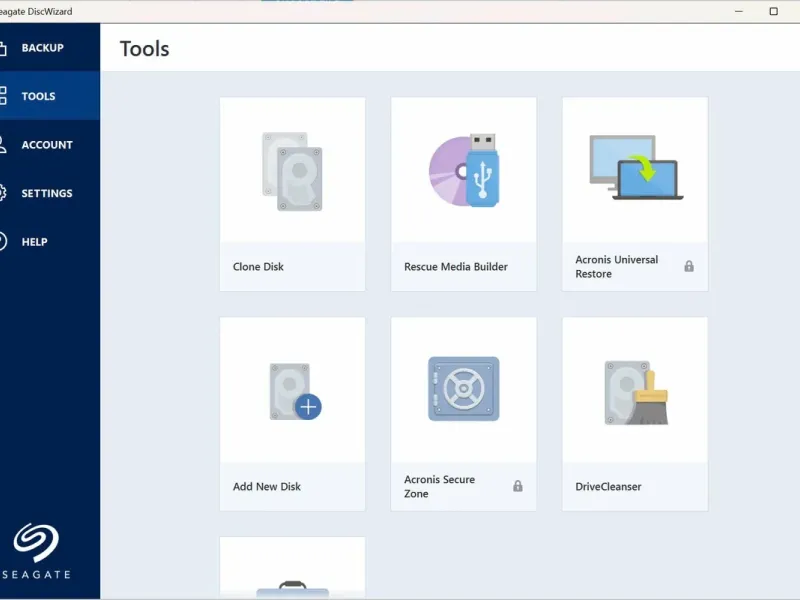The width and height of the screenshot is (800, 600).
Task: Click the Tools grid icon in sidebar
Action: tap(3, 96)
